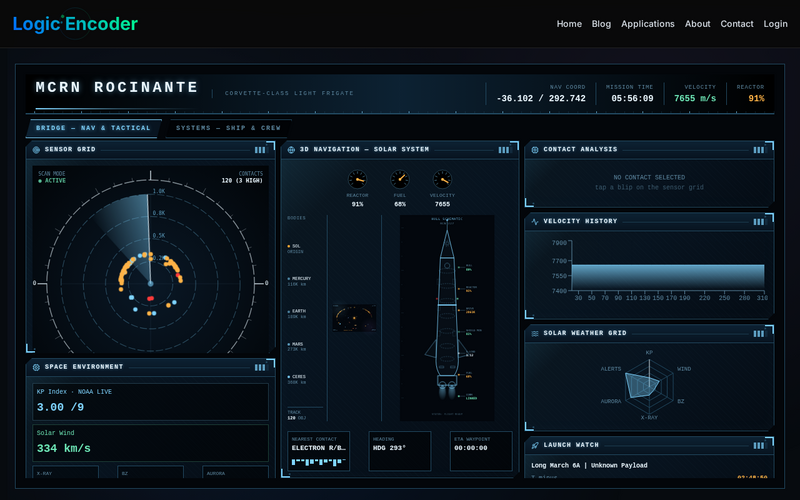Switch to Bridge – Nav & Tactical tab
Image resolution: width=800 pixels, height=500 pixels.
coord(93,128)
